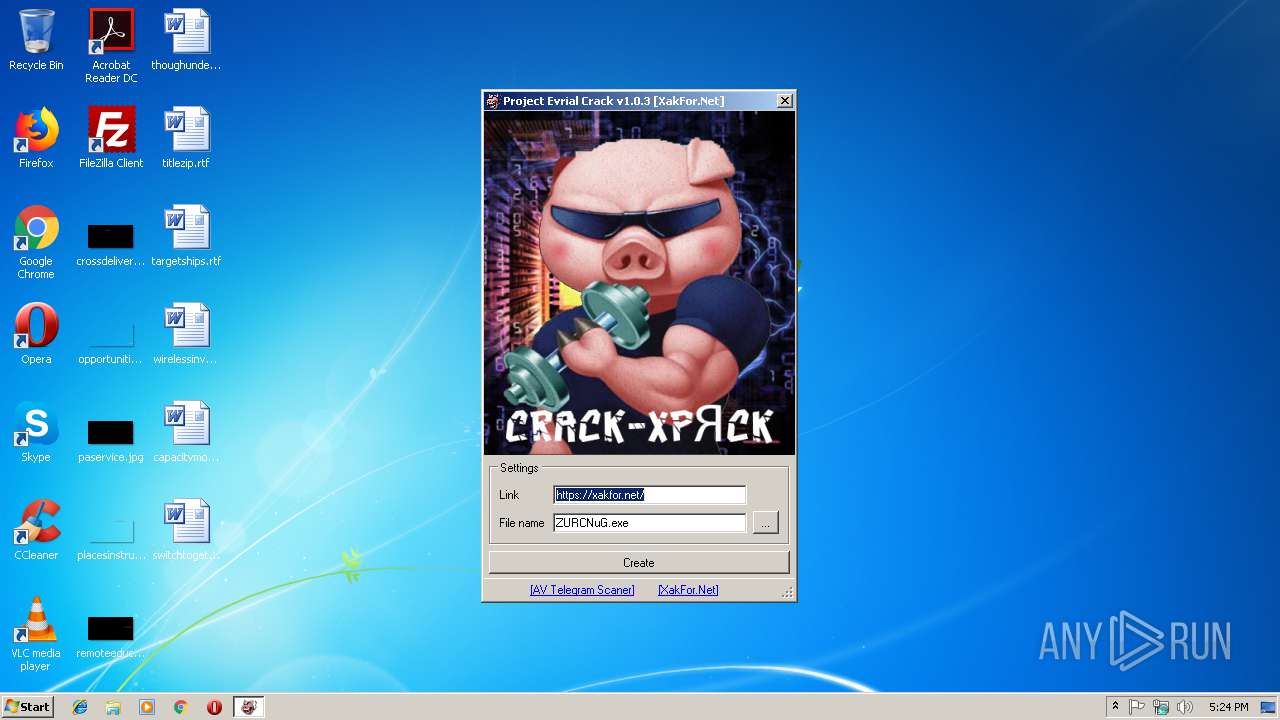Open the volume speaker tray icon
Image resolution: width=1280 pixels, height=720 pixels.
[x=1185, y=707]
